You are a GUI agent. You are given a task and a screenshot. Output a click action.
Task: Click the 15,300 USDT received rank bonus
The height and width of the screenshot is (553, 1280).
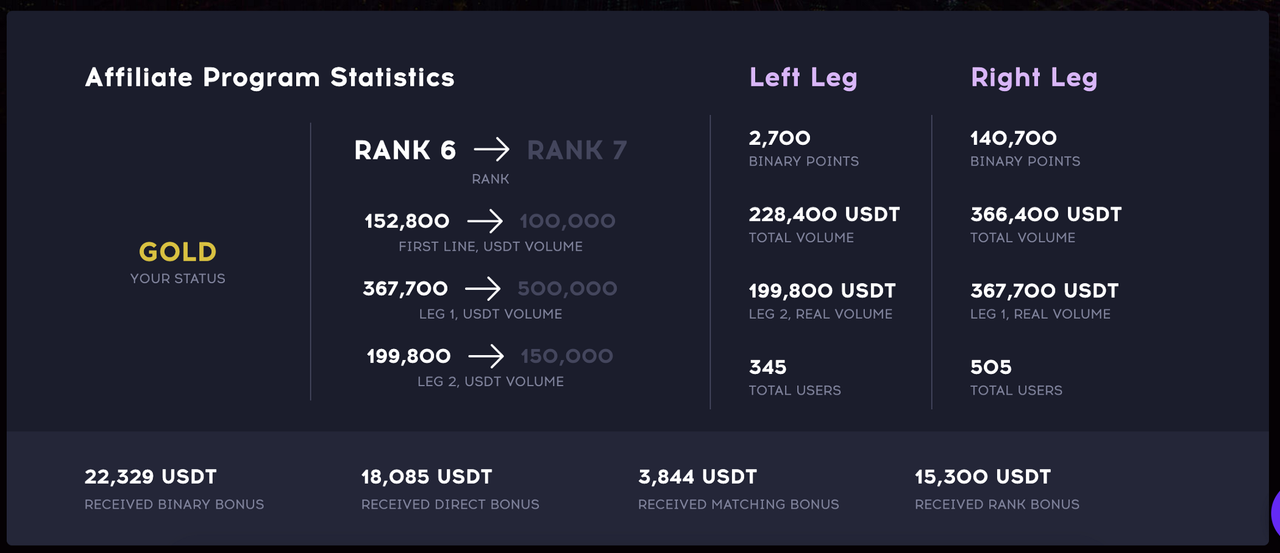click(983, 477)
